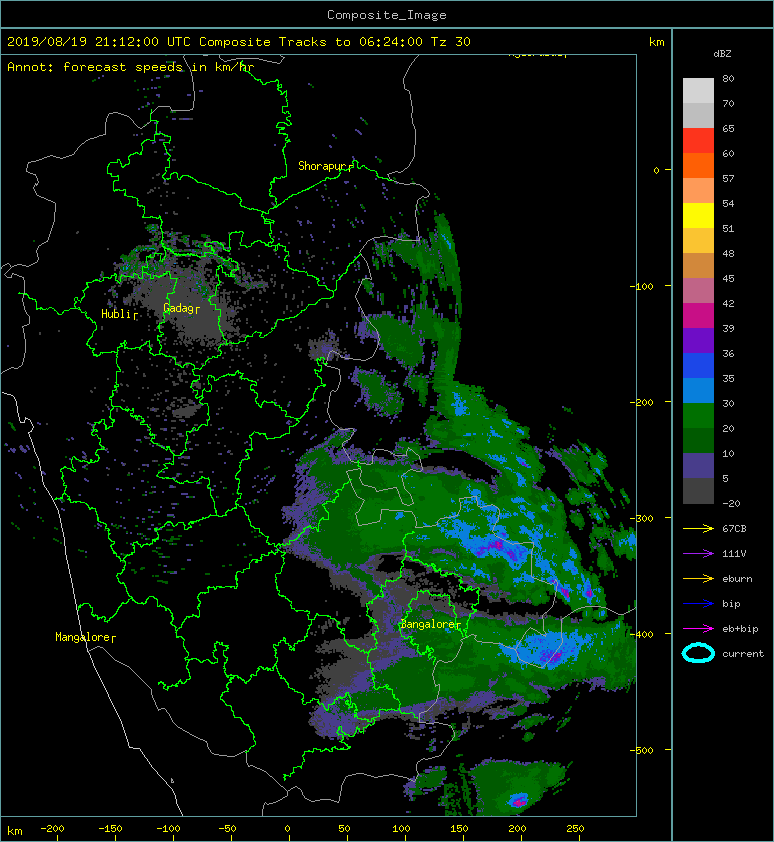
Task: Click the light orange 54–57 dBZ band
Action: point(698,190)
